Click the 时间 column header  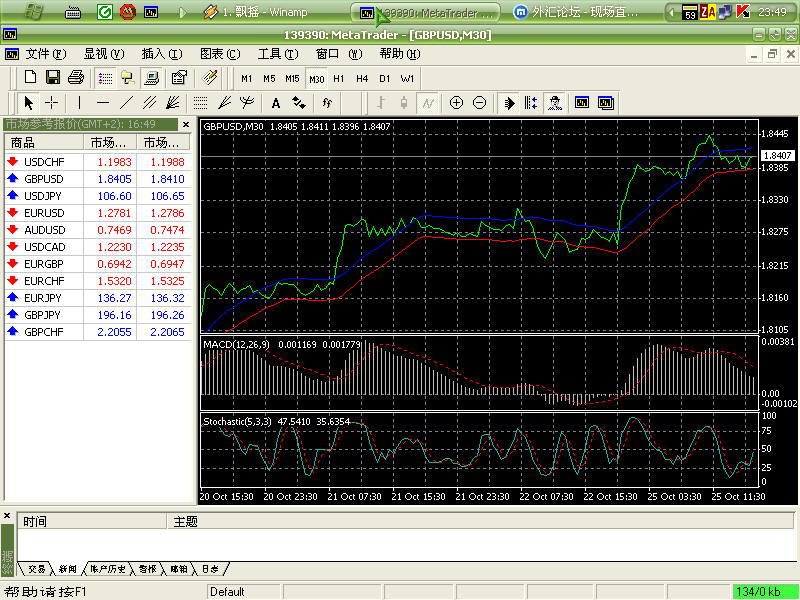coord(35,521)
